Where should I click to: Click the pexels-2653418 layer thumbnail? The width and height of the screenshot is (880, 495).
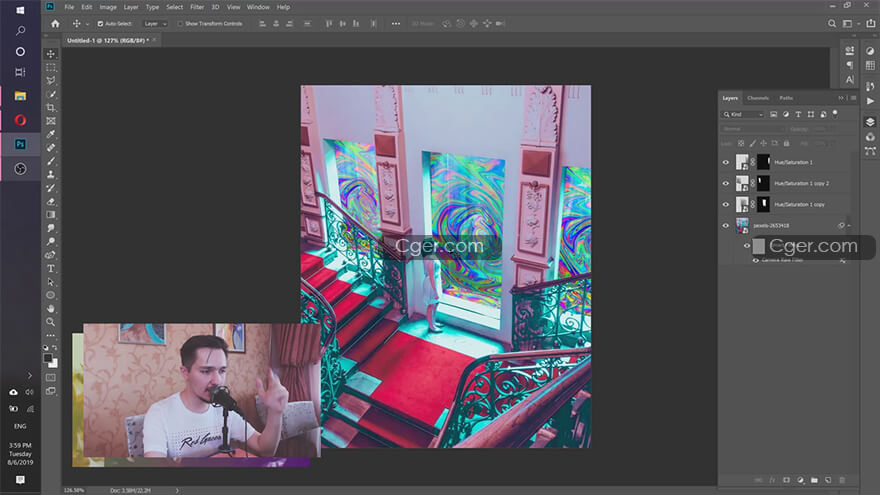[742, 226]
